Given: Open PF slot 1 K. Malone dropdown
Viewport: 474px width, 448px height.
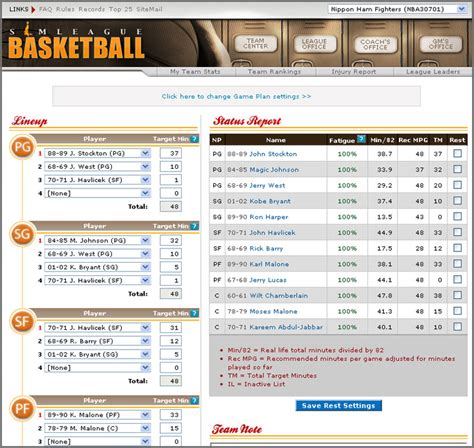Looking at the screenshot, I should point(97,415).
